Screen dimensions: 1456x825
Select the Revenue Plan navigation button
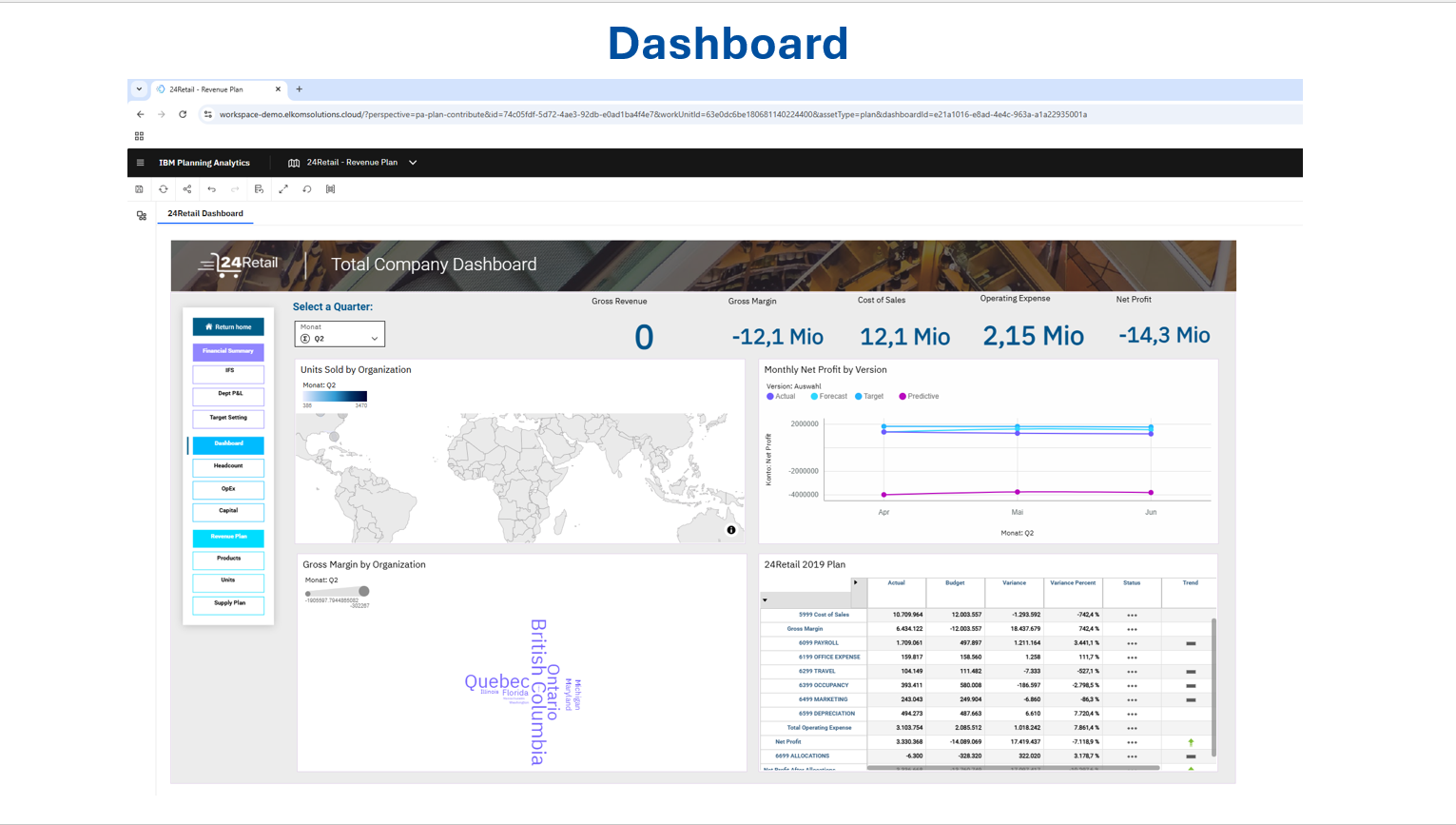228,538
